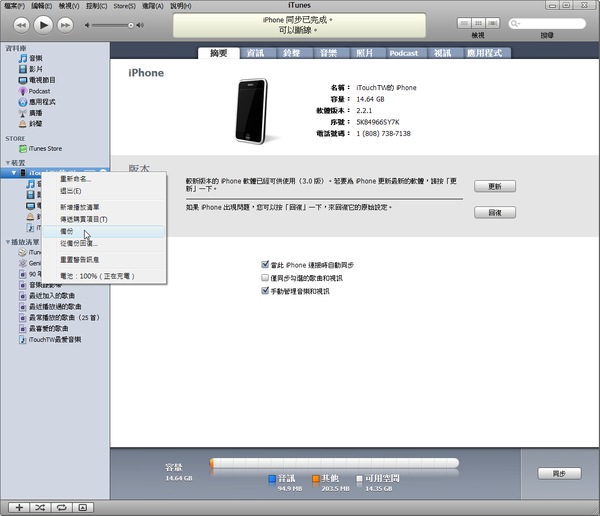
Task: Click the orange 其他 other legend swatch
Action: click(316, 478)
